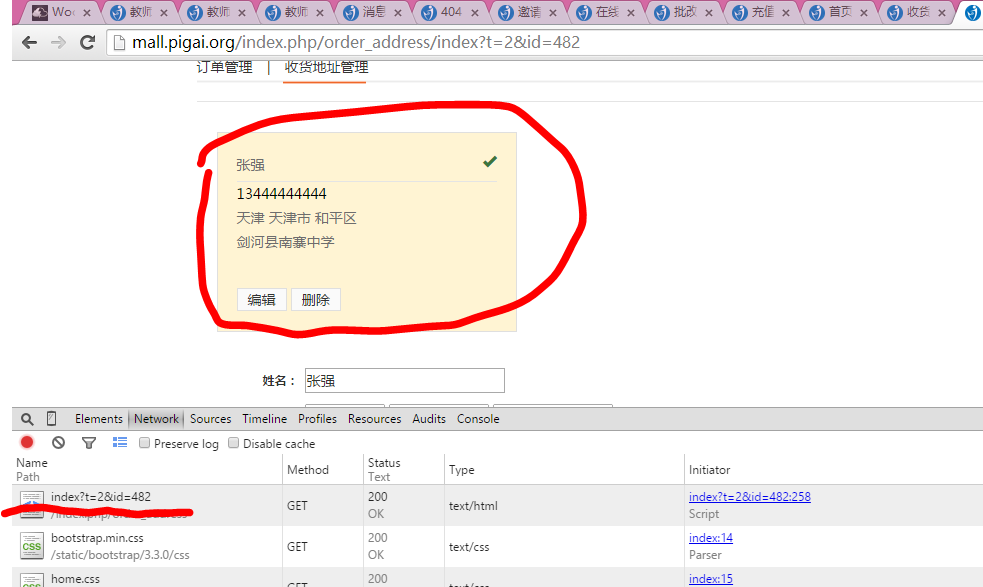This screenshot has height=587, width=983.
Task: Enable Disable cache checkbox
Action: point(233,443)
